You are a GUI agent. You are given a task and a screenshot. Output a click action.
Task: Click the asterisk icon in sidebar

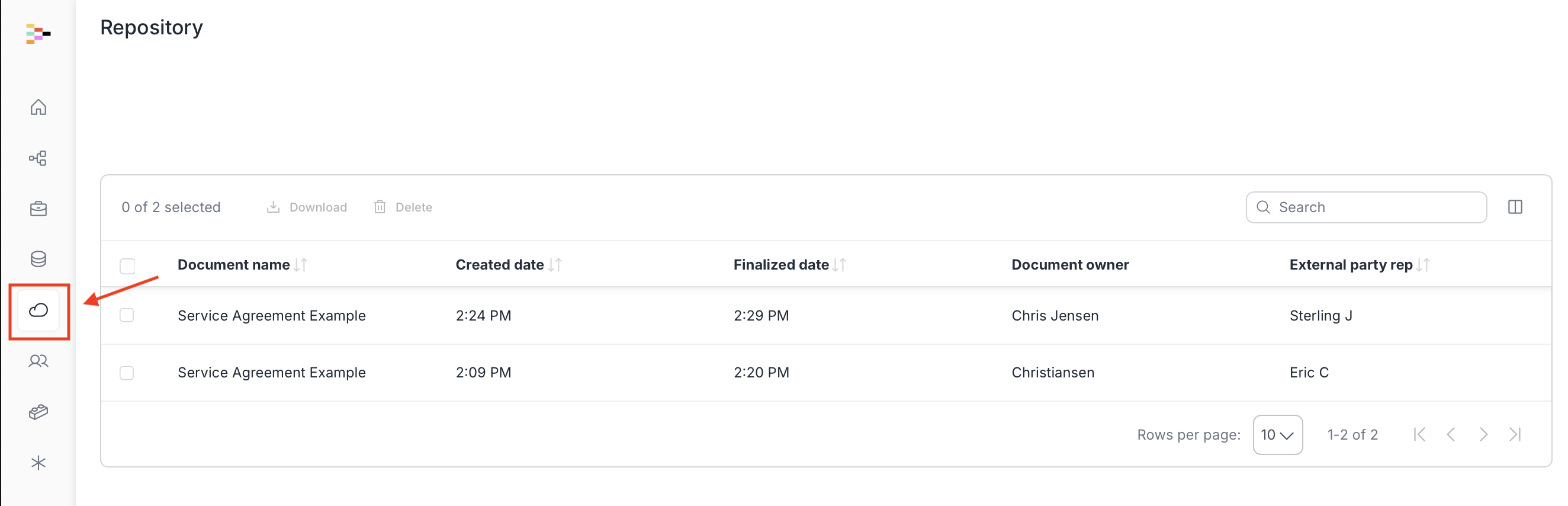(x=38, y=463)
